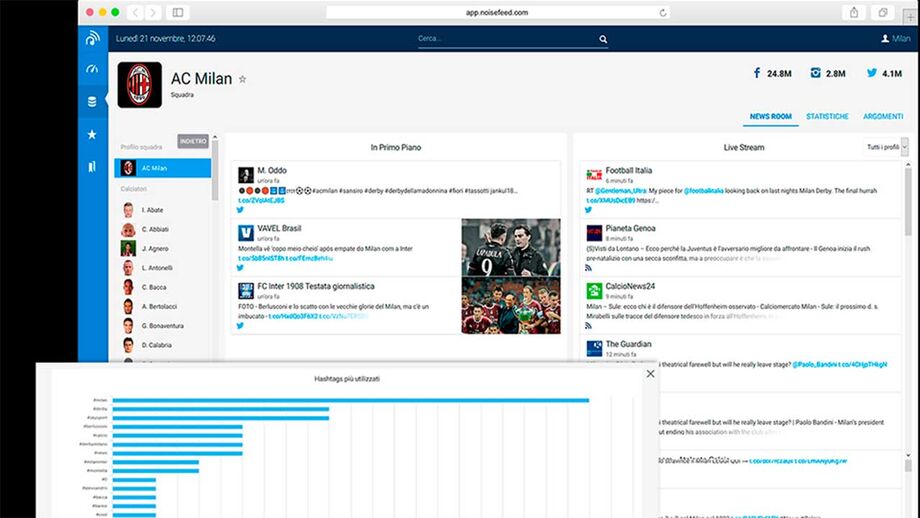The height and width of the screenshot is (518, 920).
Task: Open favorites star icon in left sidebar
Action: point(92,134)
